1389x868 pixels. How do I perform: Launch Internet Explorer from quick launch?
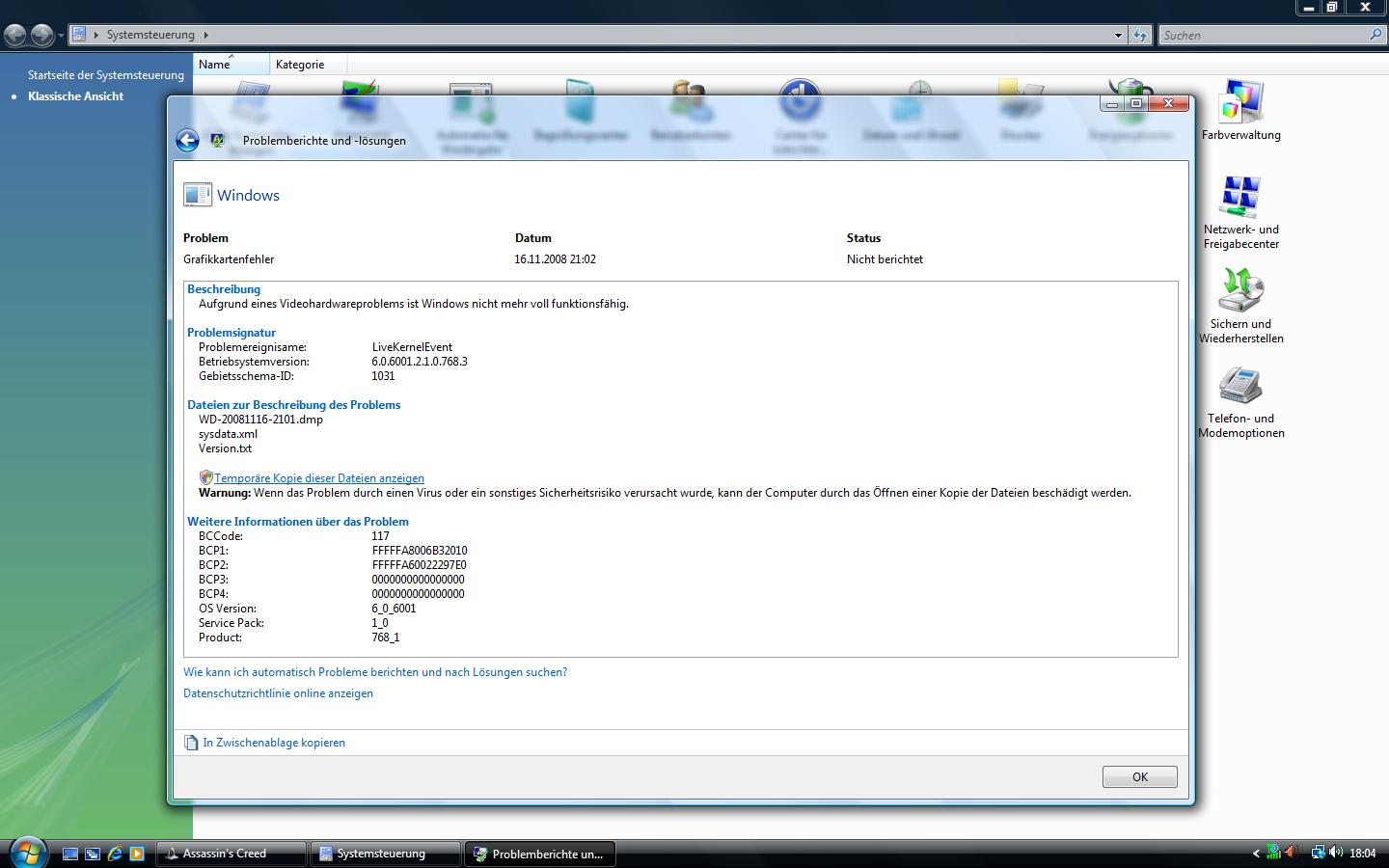tap(115, 854)
